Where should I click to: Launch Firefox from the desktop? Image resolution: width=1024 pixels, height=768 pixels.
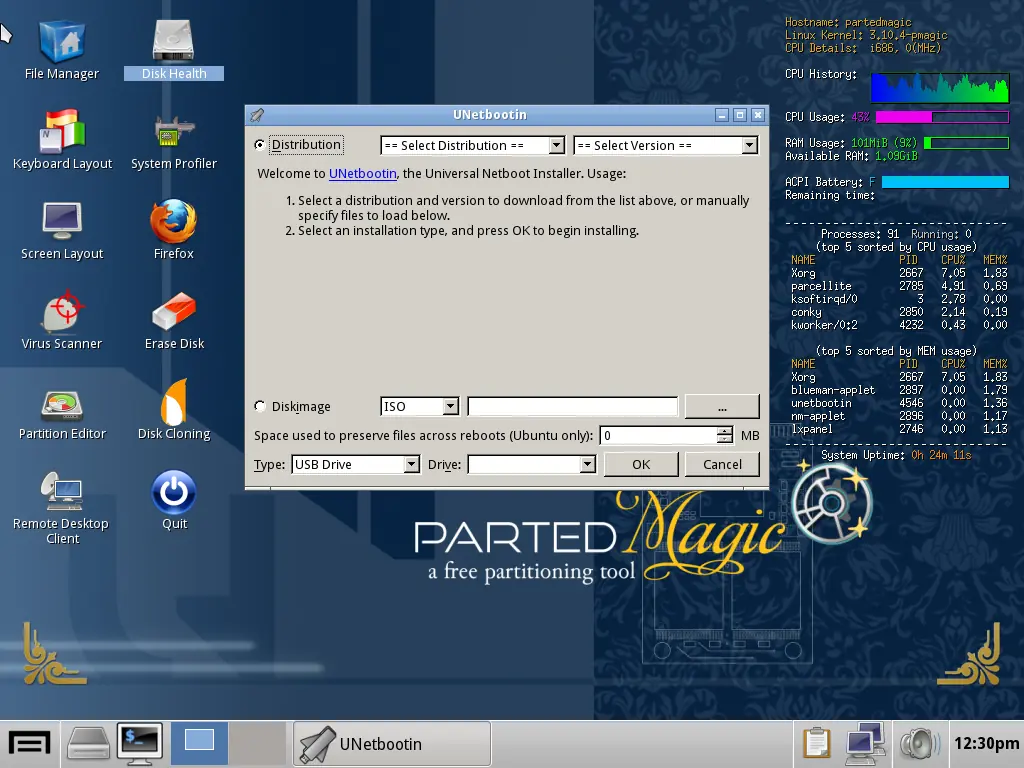pos(174,230)
